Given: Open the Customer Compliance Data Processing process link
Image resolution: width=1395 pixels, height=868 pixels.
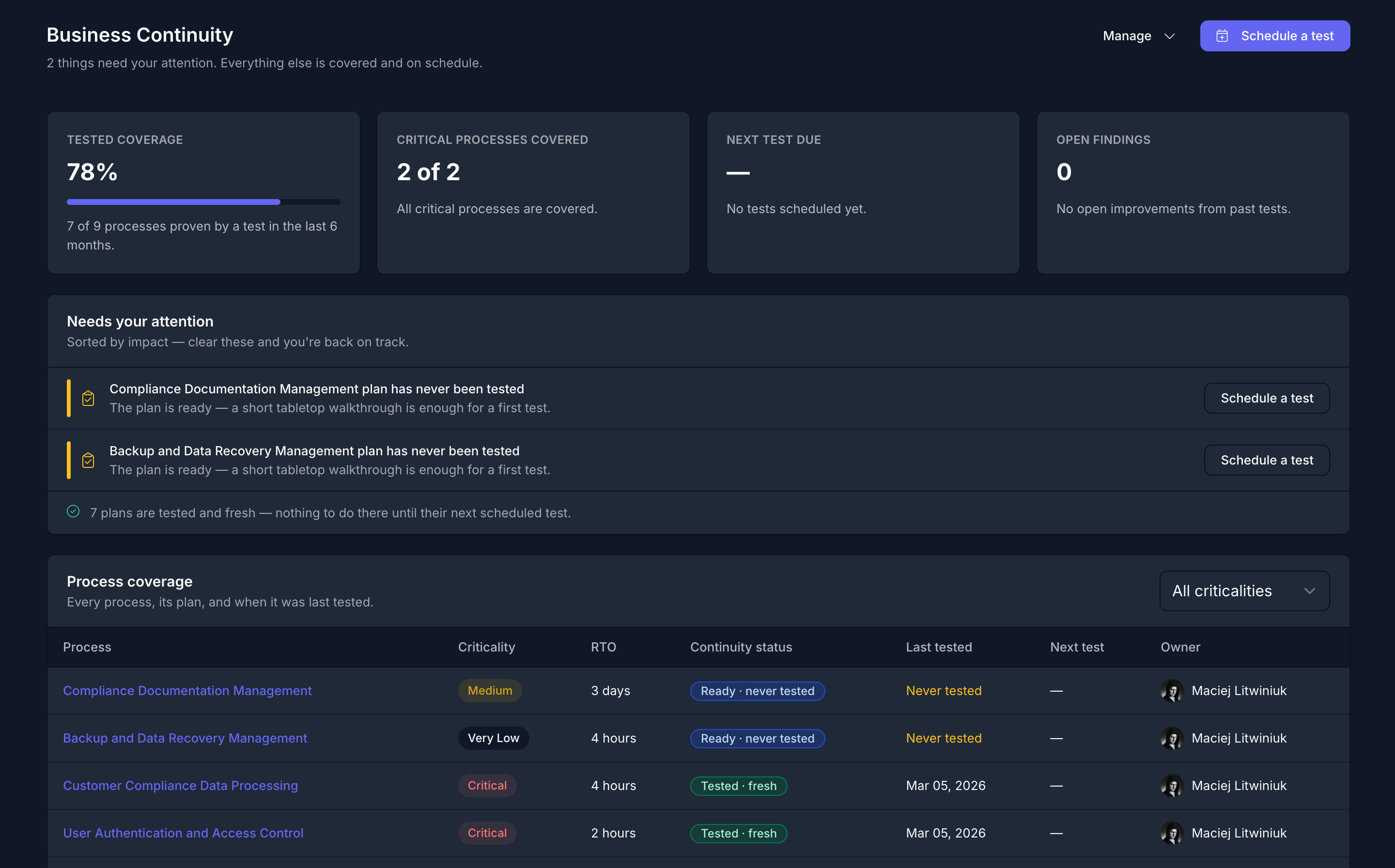Looking at the screenshot, I should pyautogui.click(x=180, y=785).
